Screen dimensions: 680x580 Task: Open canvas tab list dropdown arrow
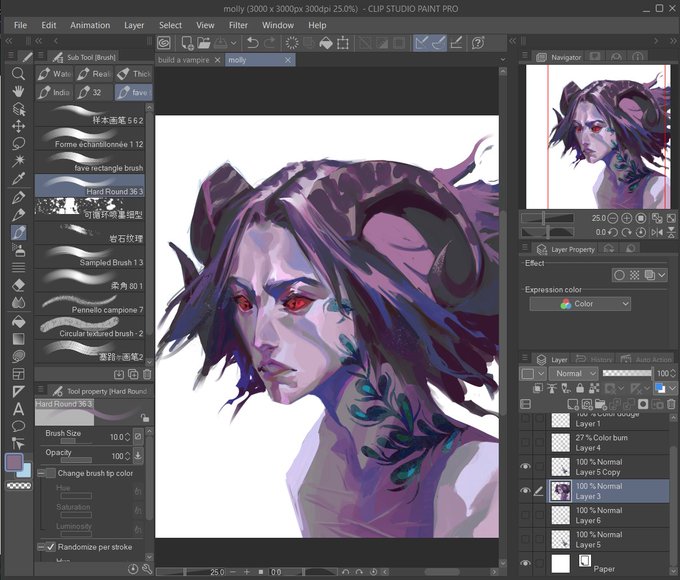[503, 59]
